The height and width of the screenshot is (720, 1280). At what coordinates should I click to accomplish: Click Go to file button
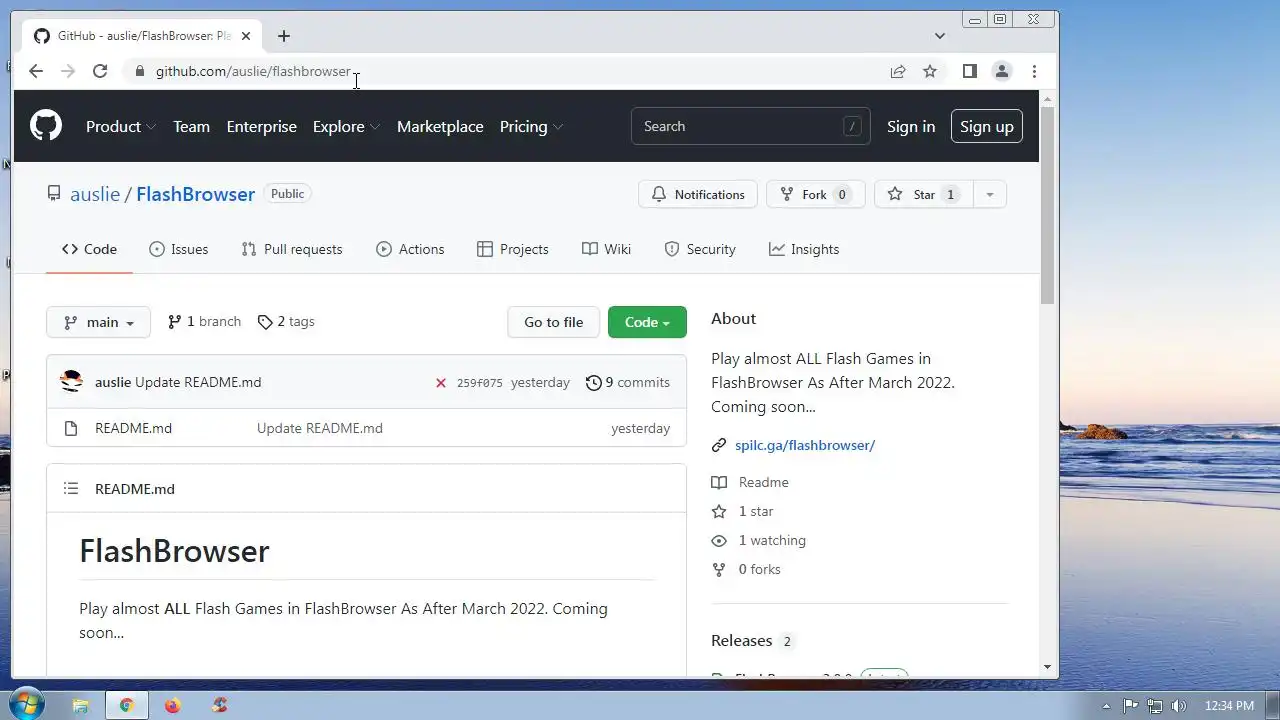(553, 322)
